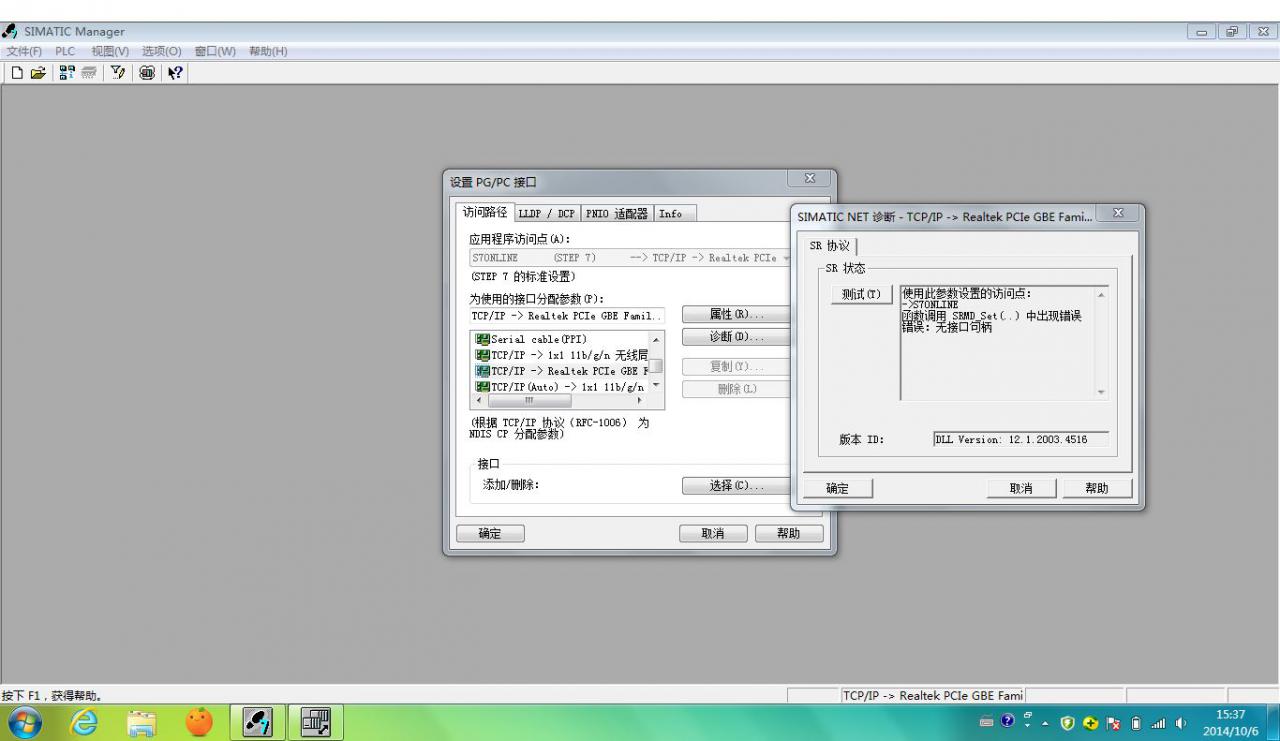Close the SIMATIC NET 诊断 dialog
The height and width of the screenshot is (741, 1280).
coord(1118,214)
